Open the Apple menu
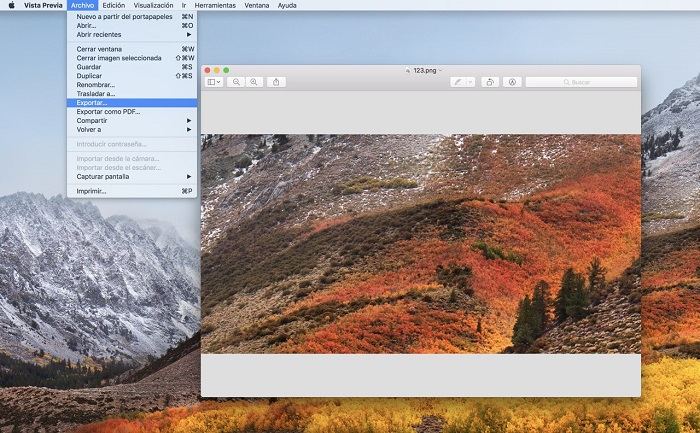 [x=11, y=5]
